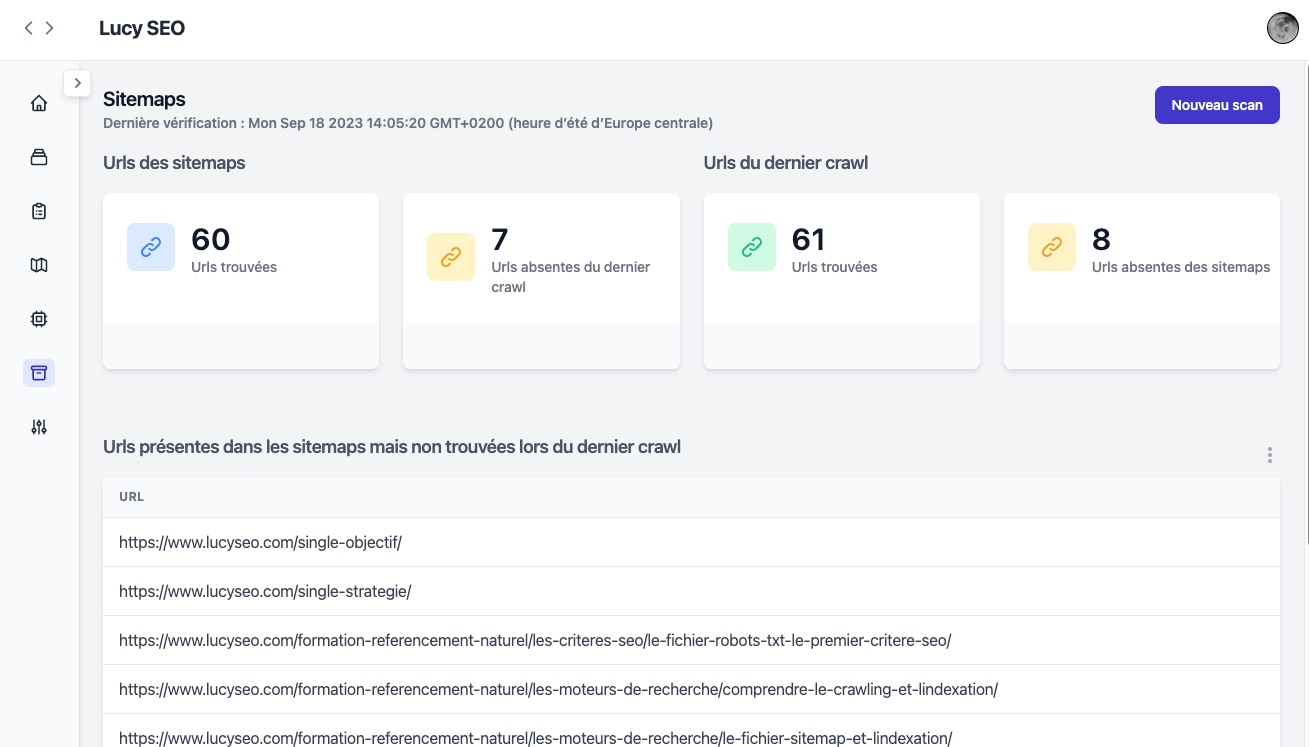
Task: Click the blue link icon beside 60 Urls trouvées
Action: point(151,247)
